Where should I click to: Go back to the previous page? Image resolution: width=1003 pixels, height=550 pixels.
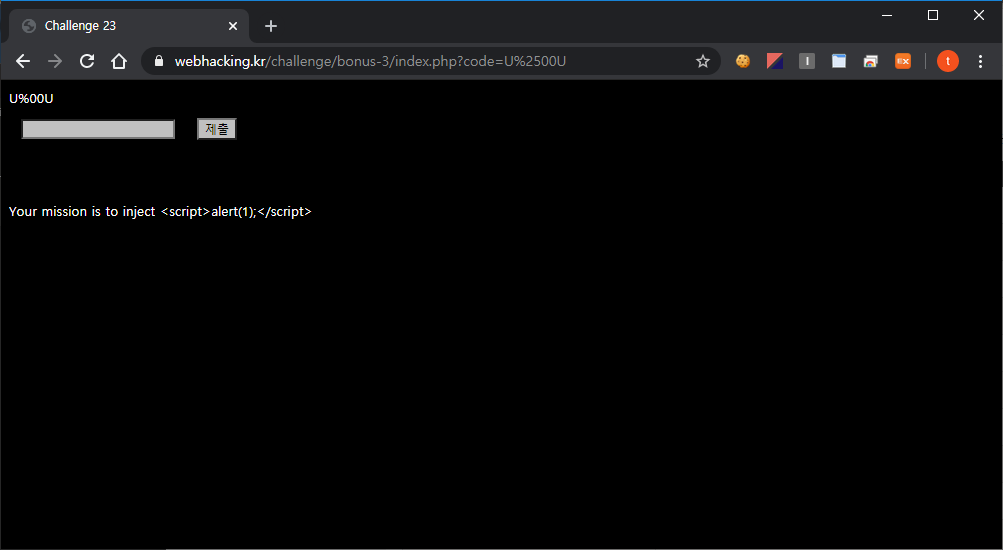[23, 61]
